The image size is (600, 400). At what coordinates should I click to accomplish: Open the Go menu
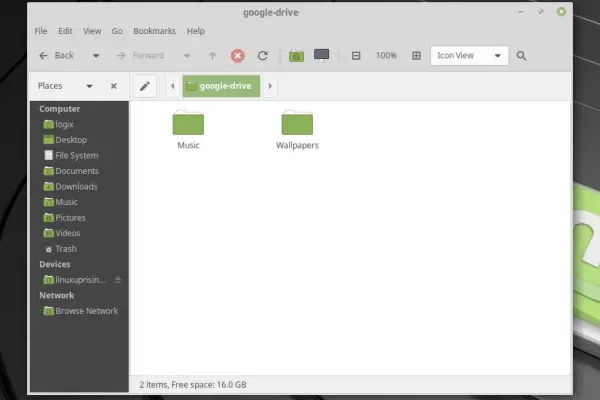(117, 31)
